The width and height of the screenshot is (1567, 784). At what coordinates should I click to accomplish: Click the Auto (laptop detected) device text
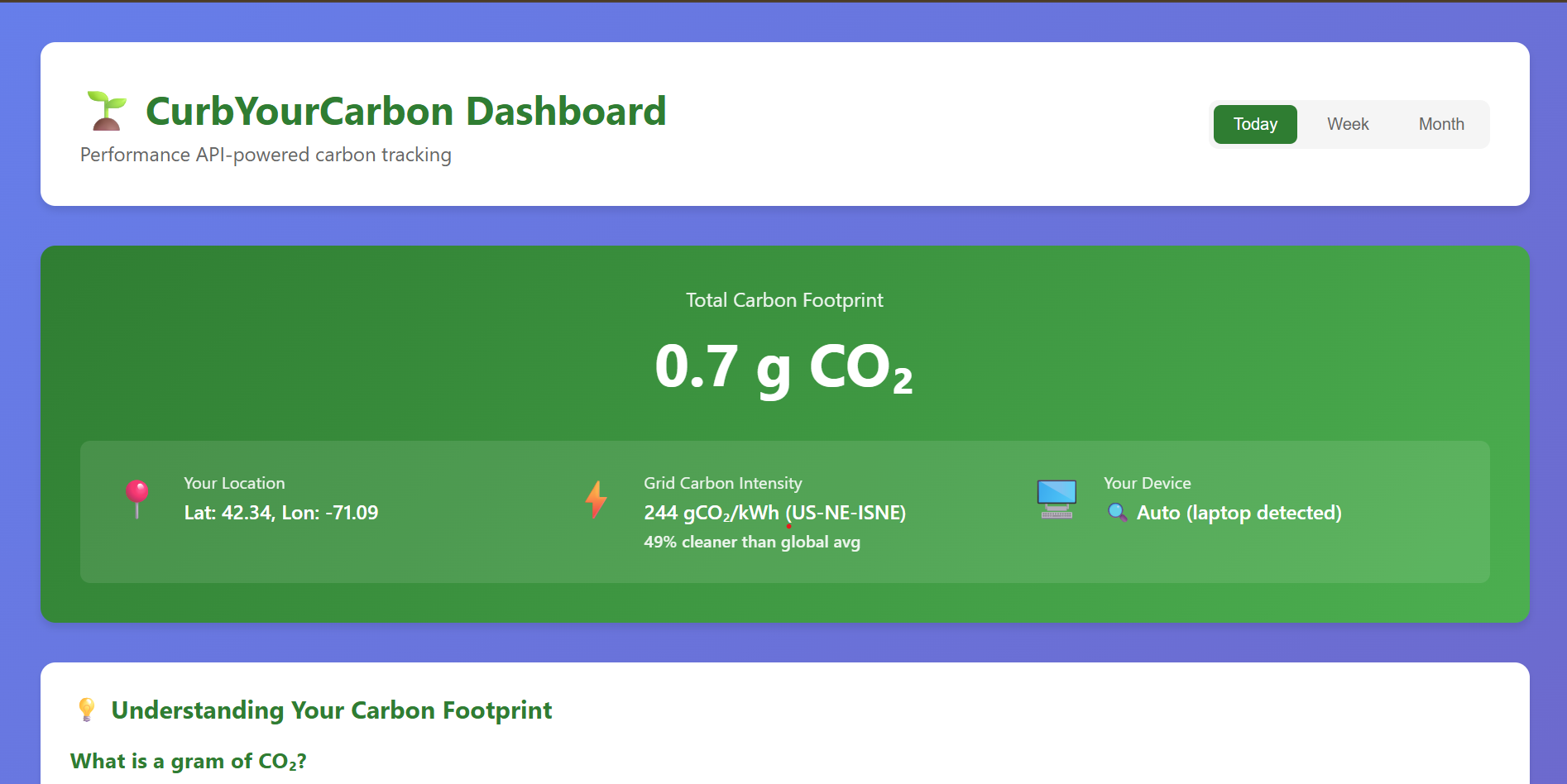(x=1239, y=513)
